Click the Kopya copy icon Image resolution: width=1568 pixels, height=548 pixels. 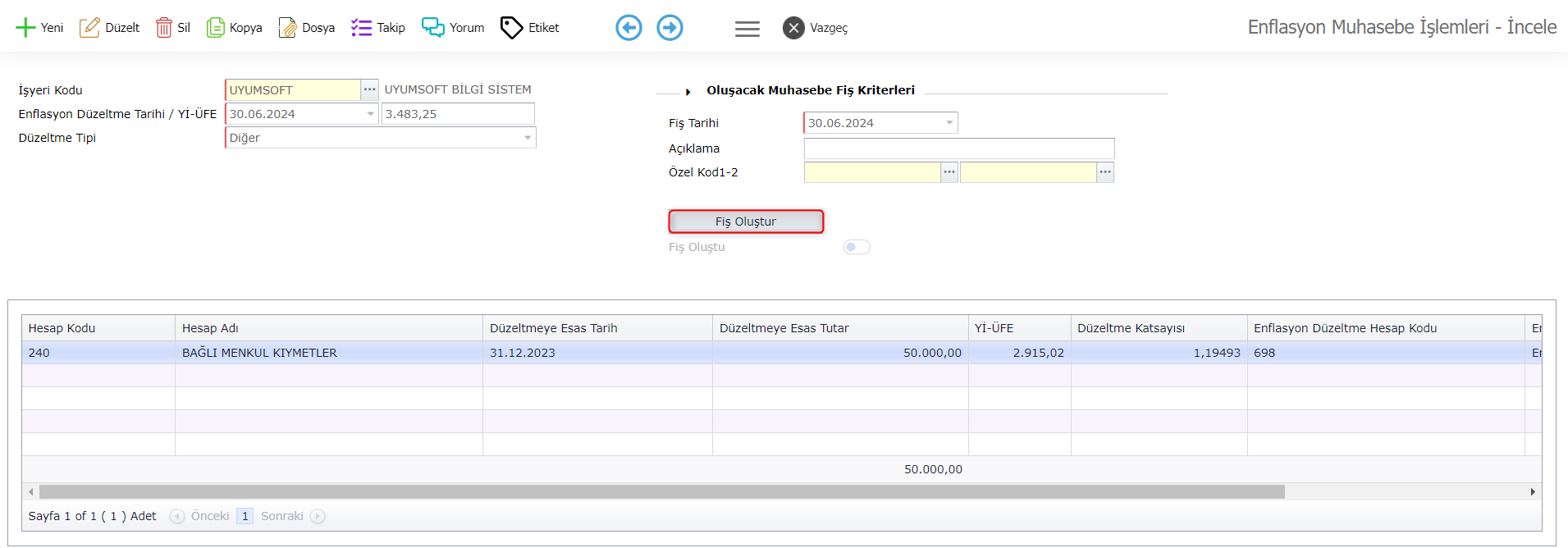tap(215, 28)
